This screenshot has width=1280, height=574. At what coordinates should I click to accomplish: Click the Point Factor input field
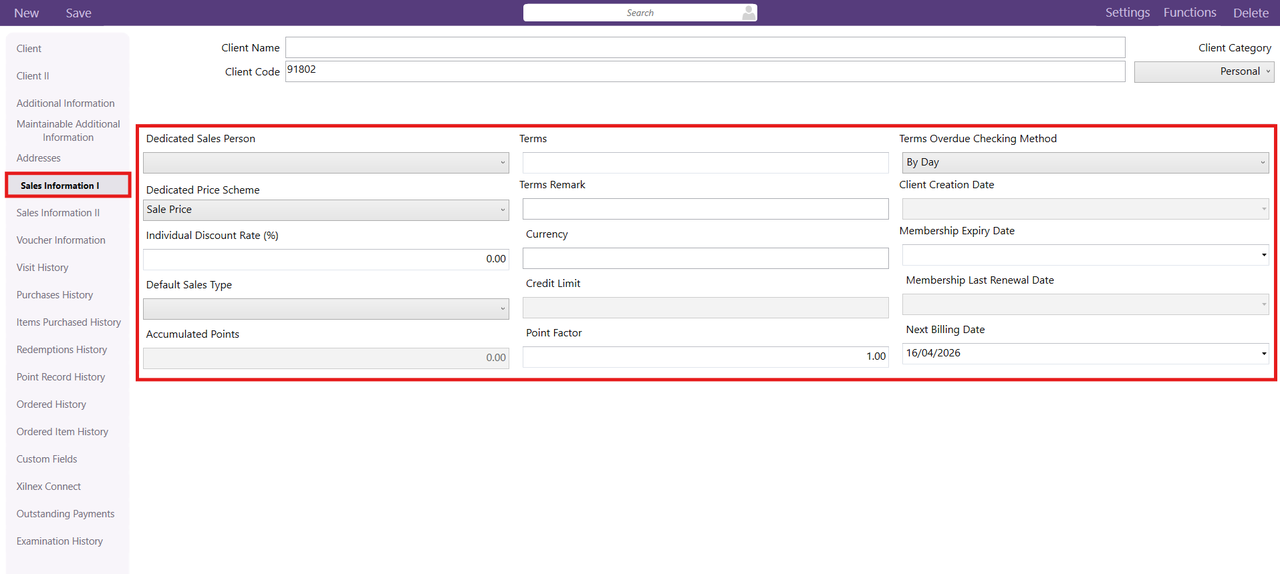704,357
